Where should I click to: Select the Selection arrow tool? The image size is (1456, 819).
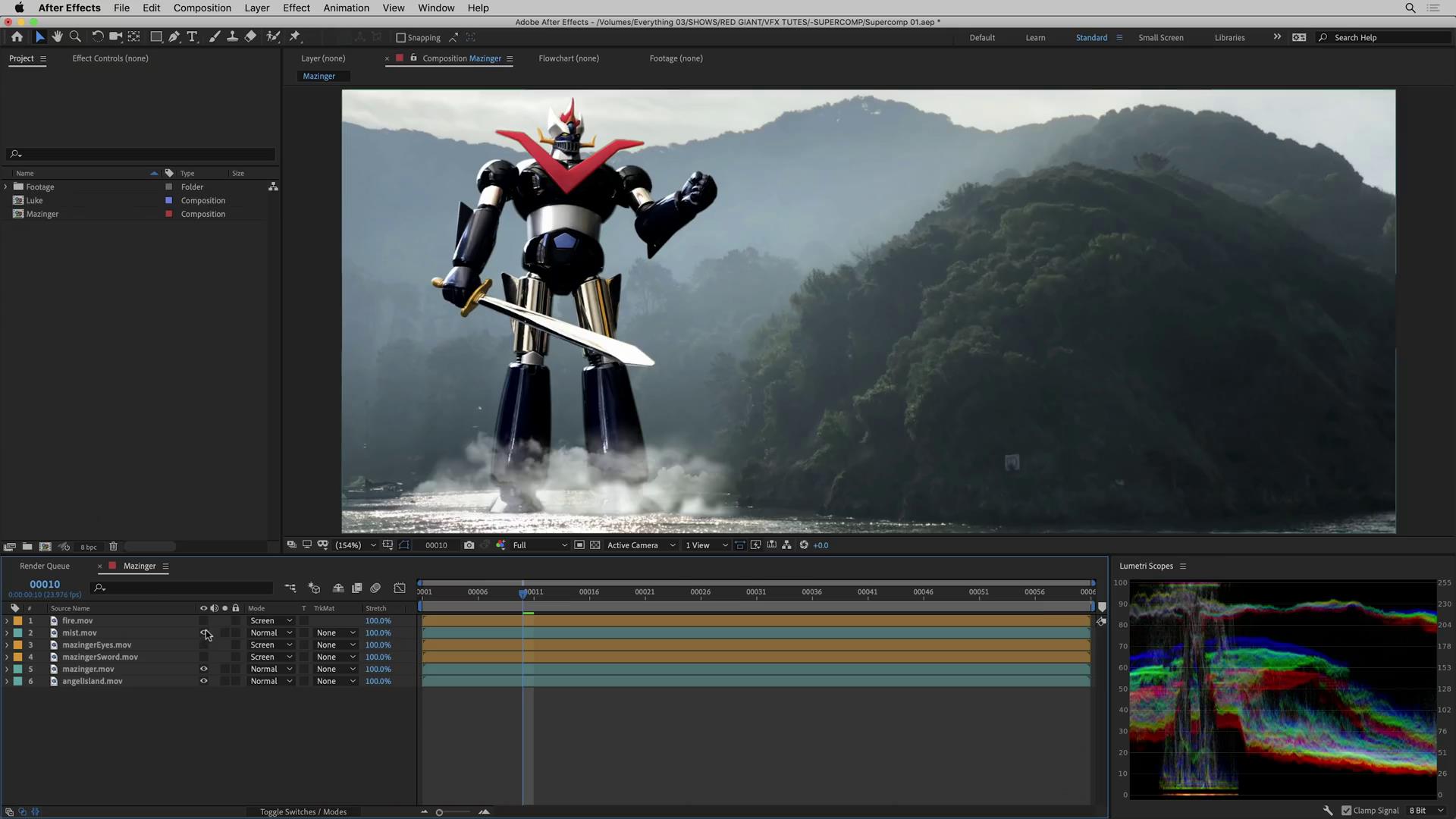click(x=40, y=36)
